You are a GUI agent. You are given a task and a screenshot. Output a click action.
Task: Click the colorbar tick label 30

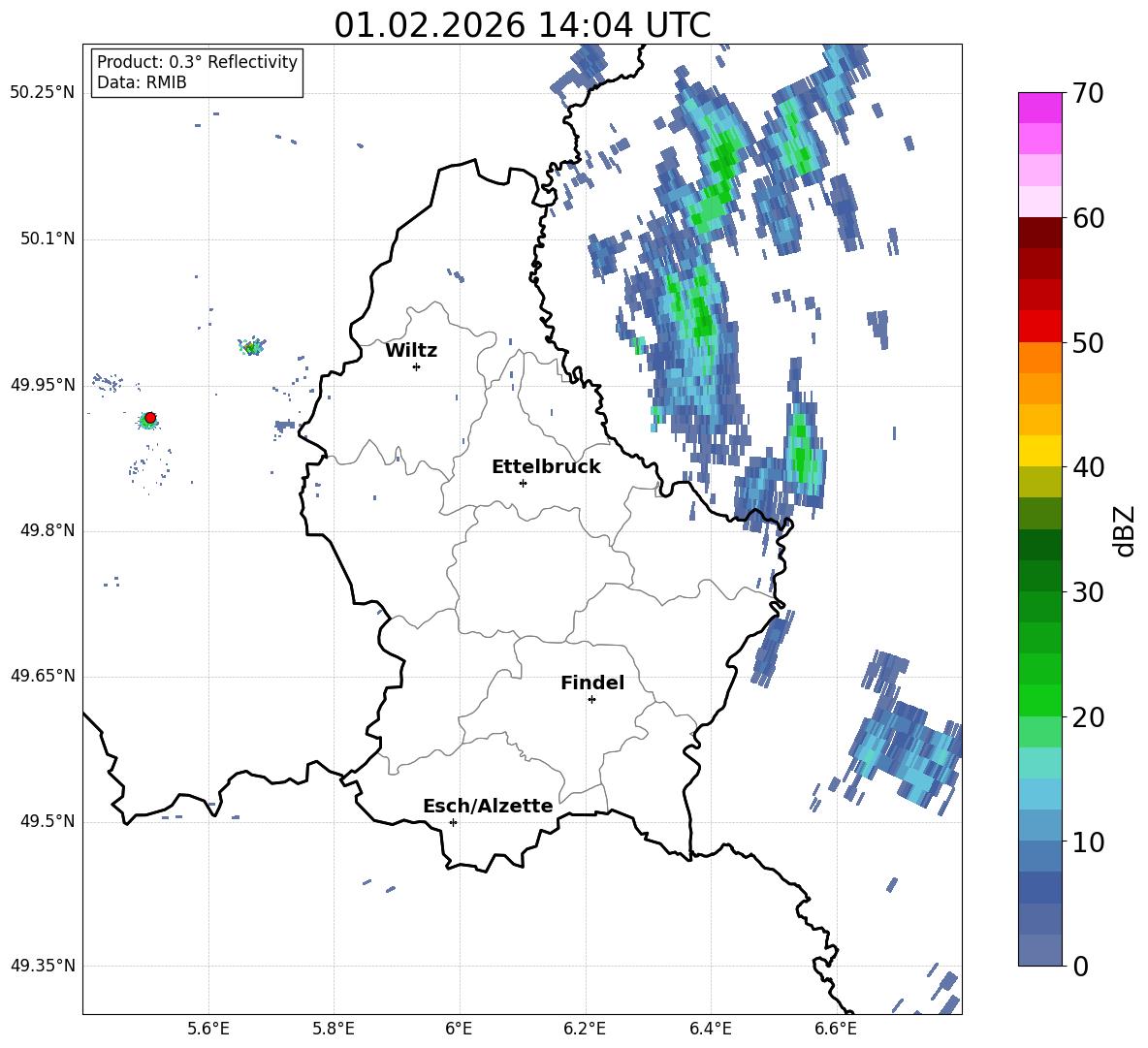1088,592
